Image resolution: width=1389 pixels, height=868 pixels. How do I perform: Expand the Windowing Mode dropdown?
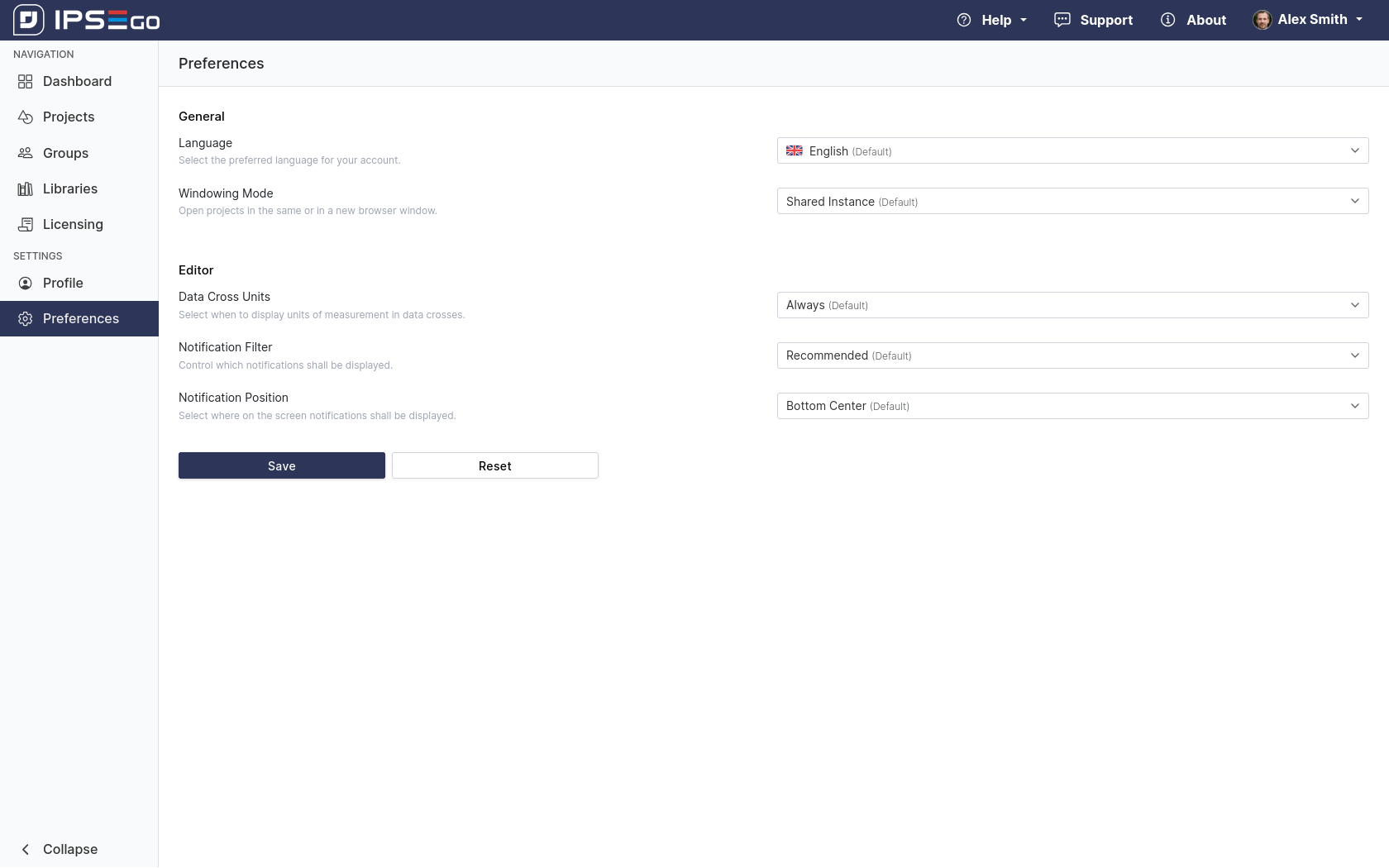[x=1072, y=201]
